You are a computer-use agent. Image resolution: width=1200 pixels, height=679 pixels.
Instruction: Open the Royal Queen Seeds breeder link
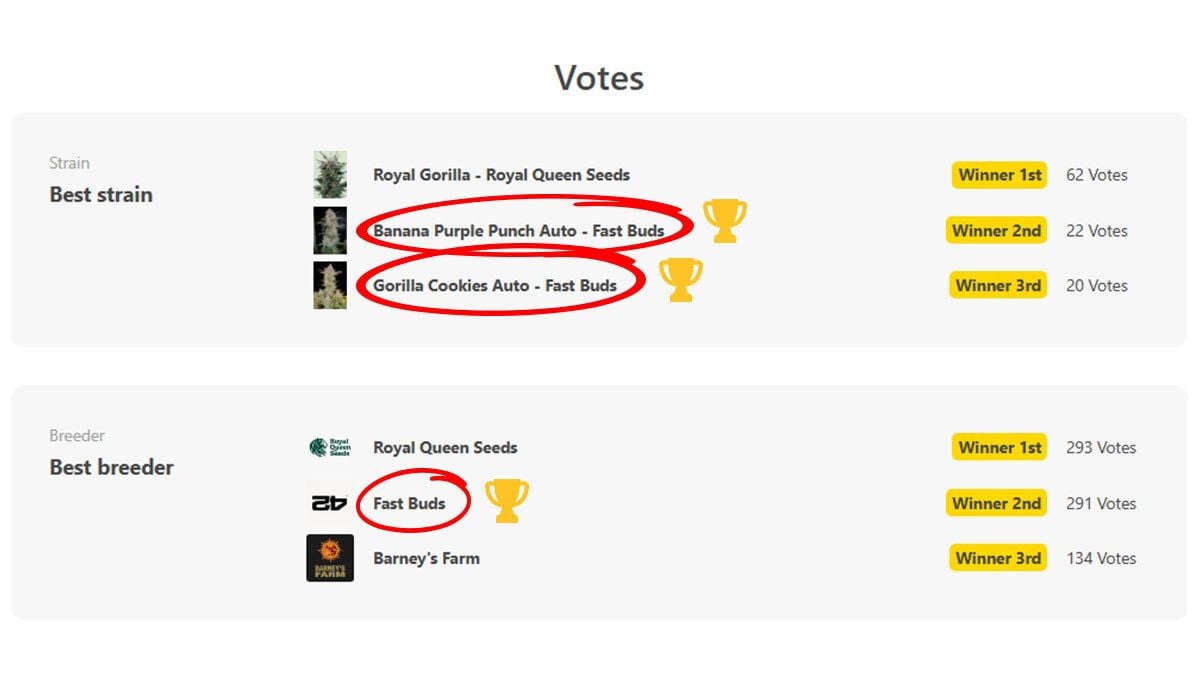point(445,448)
